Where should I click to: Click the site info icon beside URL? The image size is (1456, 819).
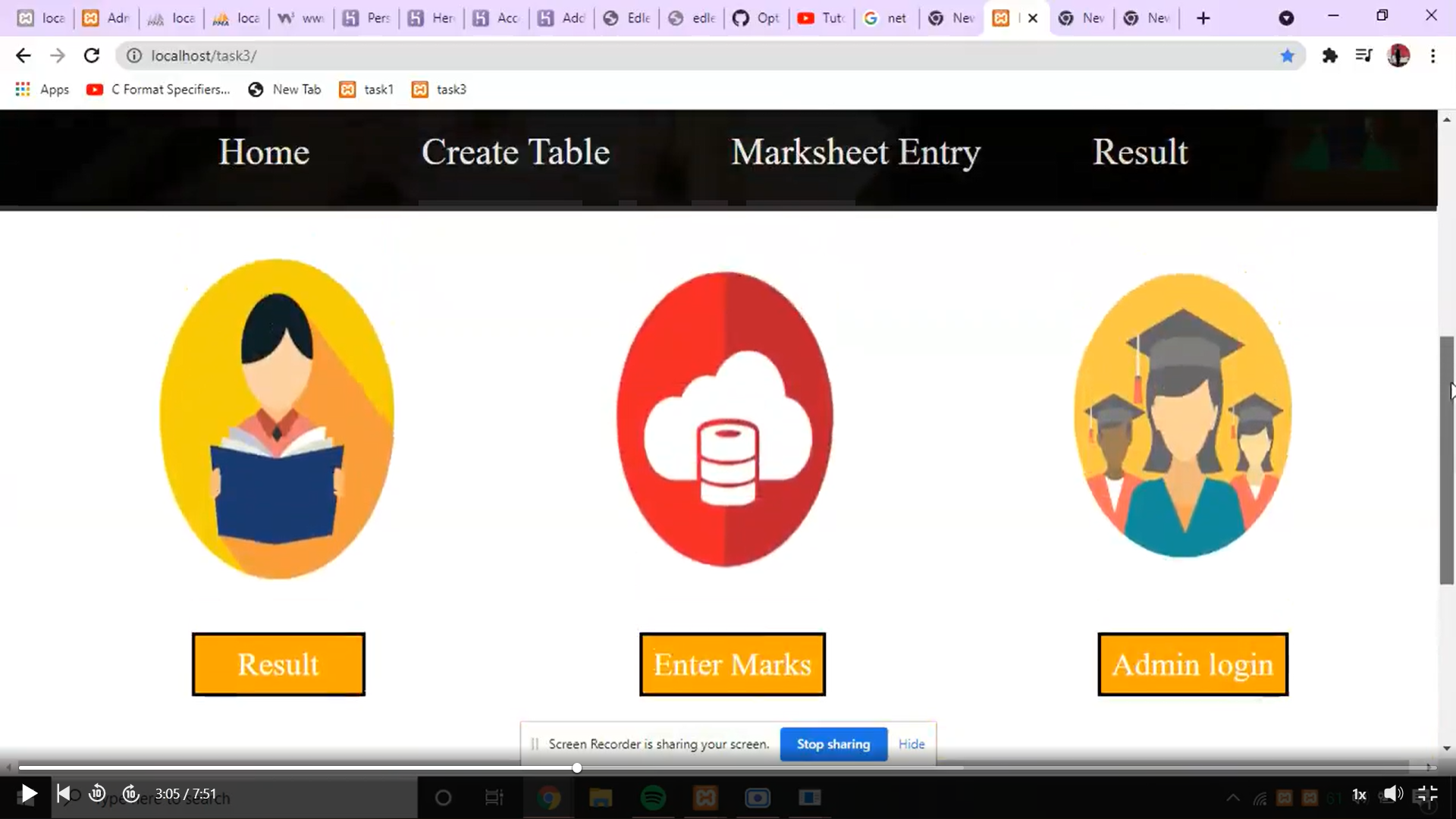(134, 55)
